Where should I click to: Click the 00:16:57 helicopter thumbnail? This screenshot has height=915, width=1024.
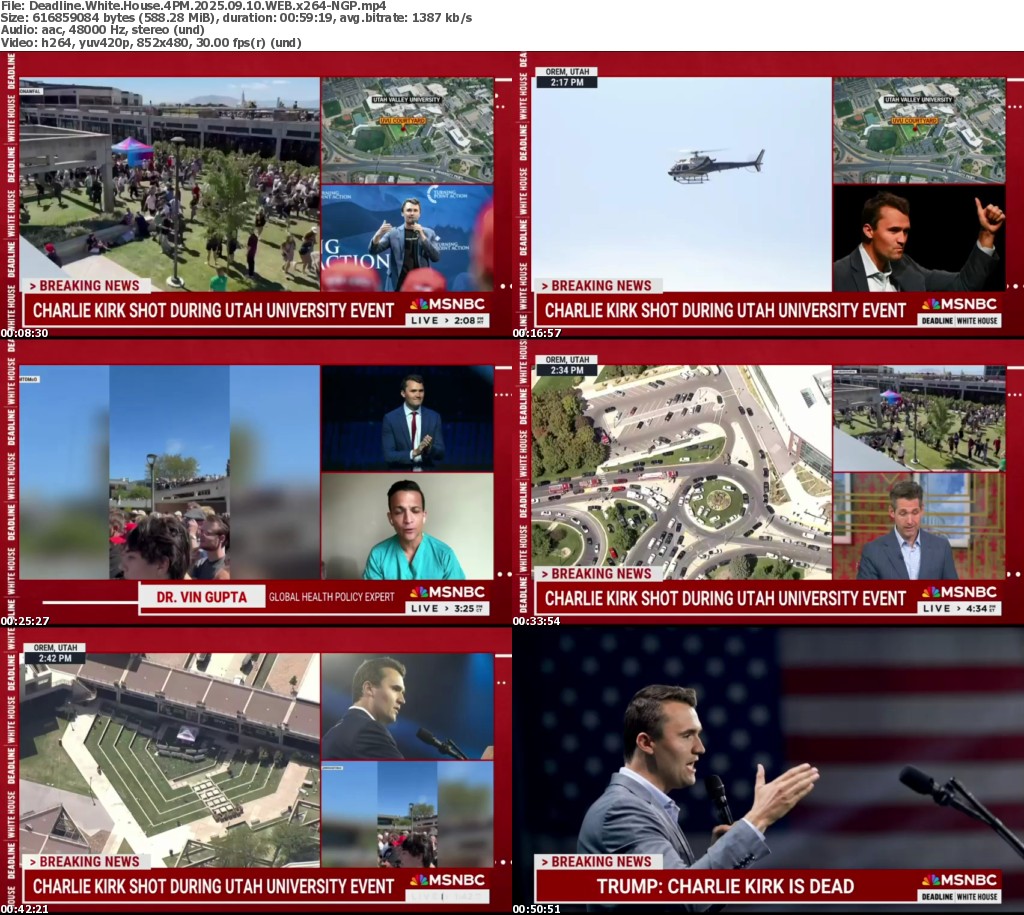pos(768,195)
